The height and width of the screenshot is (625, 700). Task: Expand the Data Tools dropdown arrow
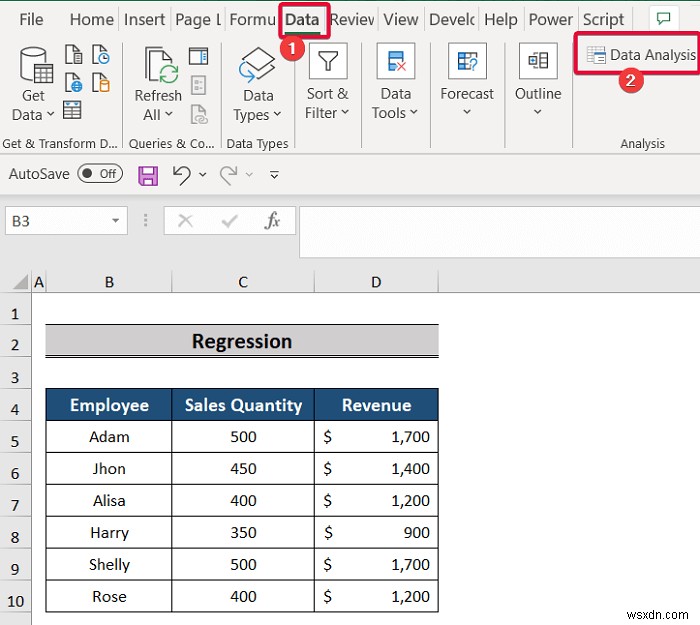tap(413, 112)
